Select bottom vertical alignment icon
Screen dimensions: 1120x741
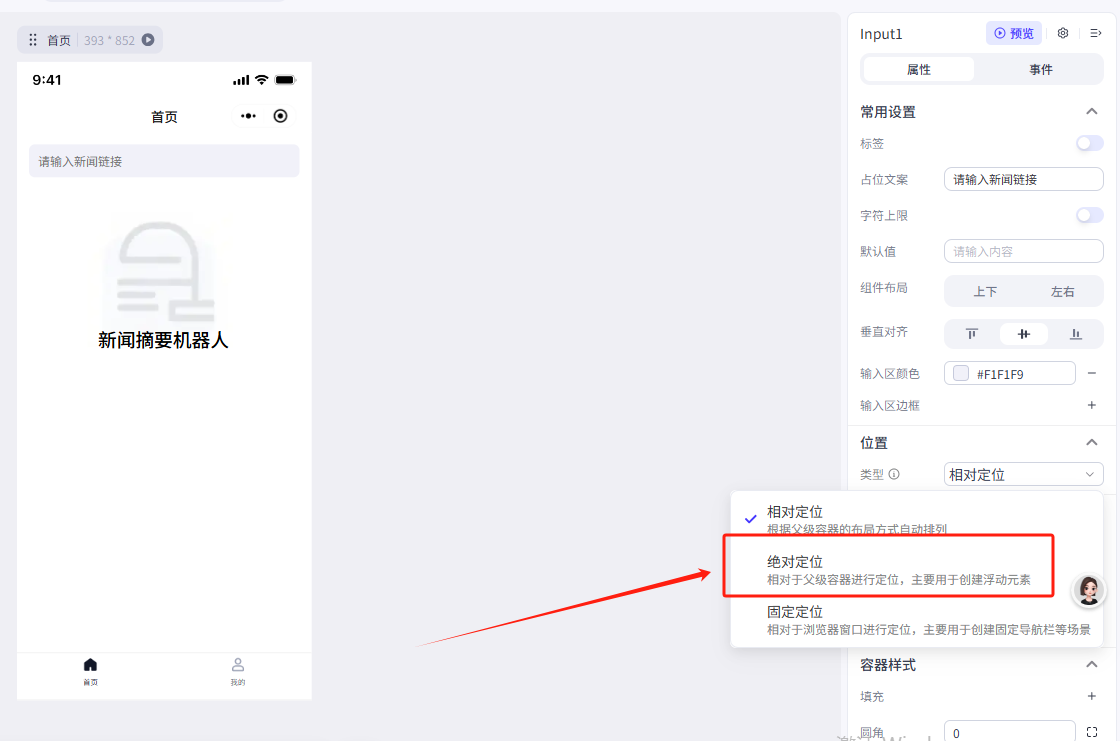(1076, 334)
